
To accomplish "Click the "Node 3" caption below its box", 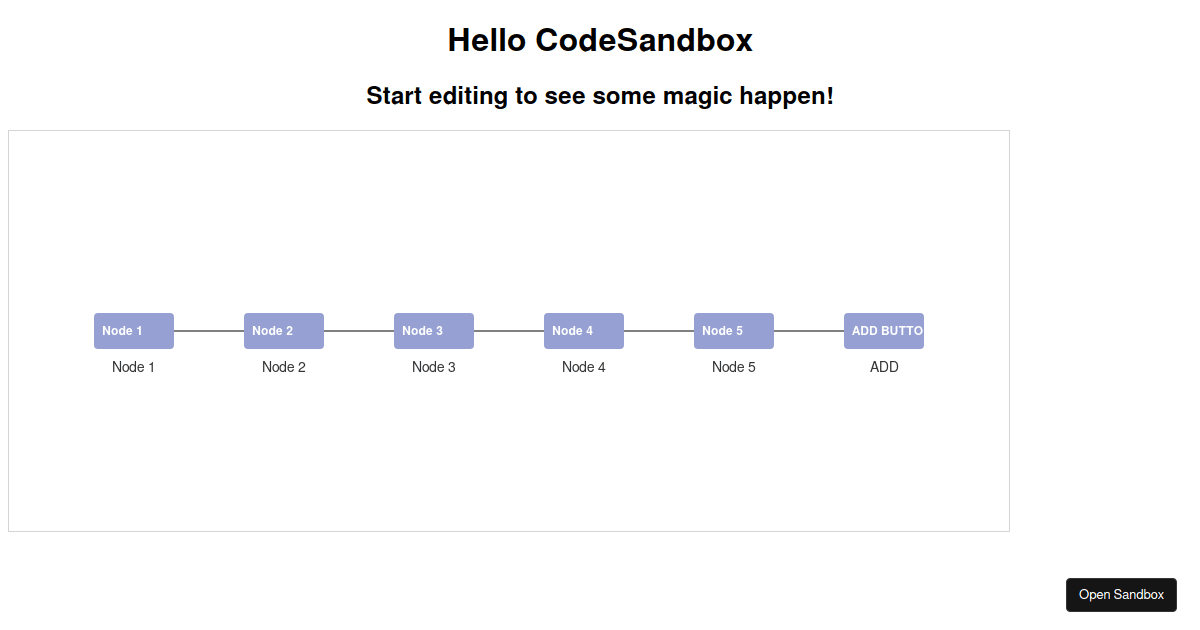I will (x=434, y=367).
